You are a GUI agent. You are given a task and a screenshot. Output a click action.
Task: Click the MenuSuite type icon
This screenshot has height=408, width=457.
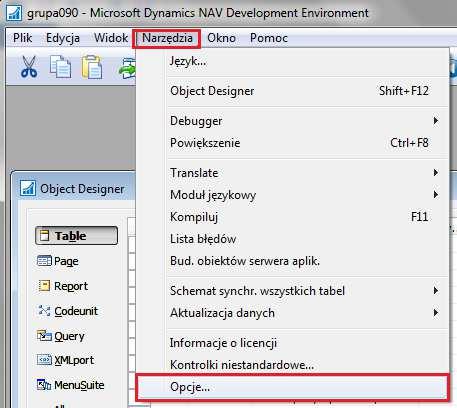44,385
